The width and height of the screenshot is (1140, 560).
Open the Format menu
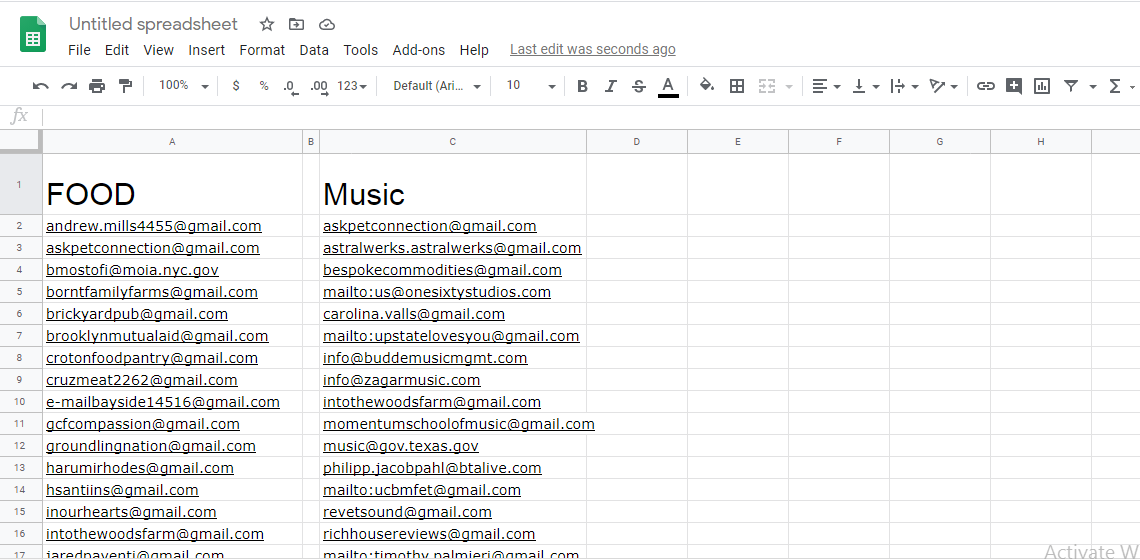pos(262,50)
